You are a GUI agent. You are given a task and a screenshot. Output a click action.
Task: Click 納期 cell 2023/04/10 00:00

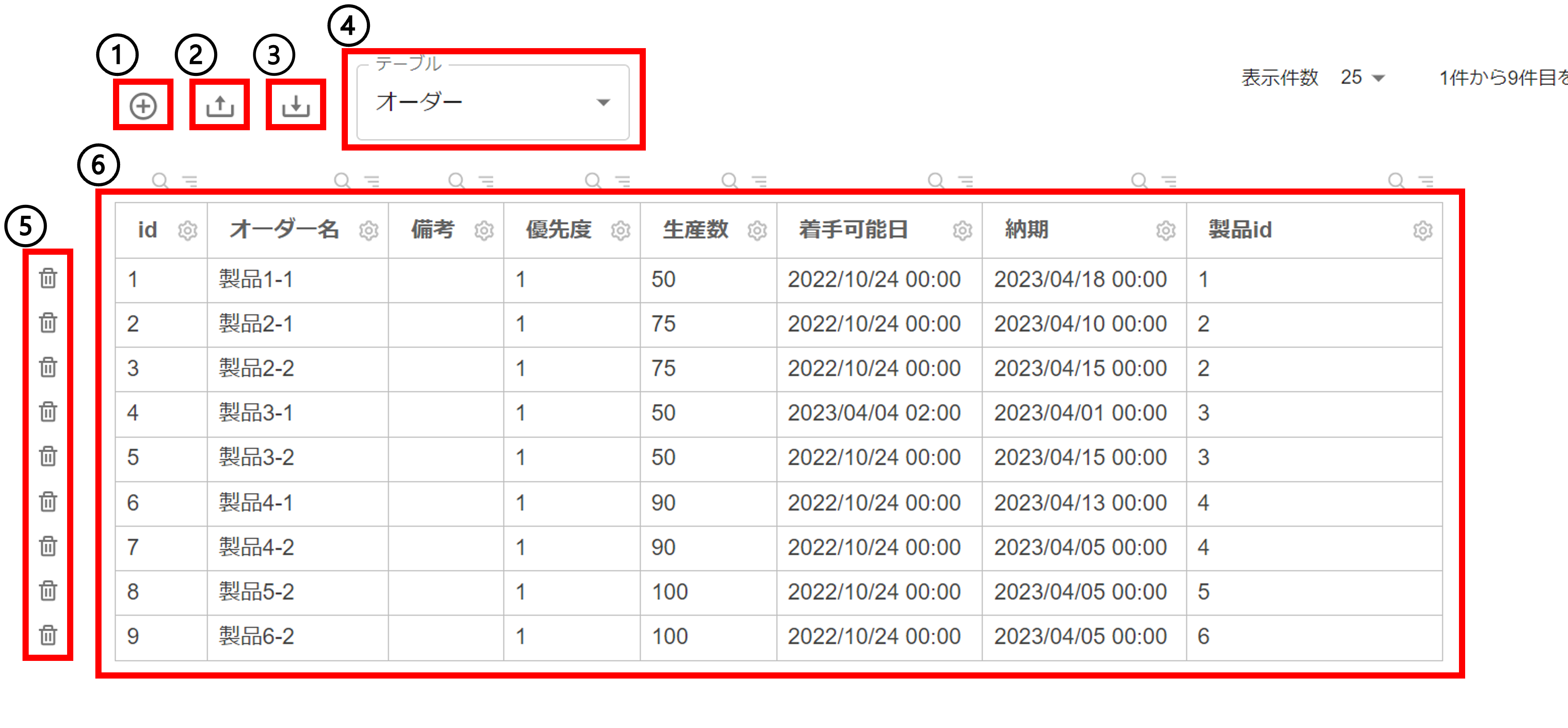click(1084, 324)
